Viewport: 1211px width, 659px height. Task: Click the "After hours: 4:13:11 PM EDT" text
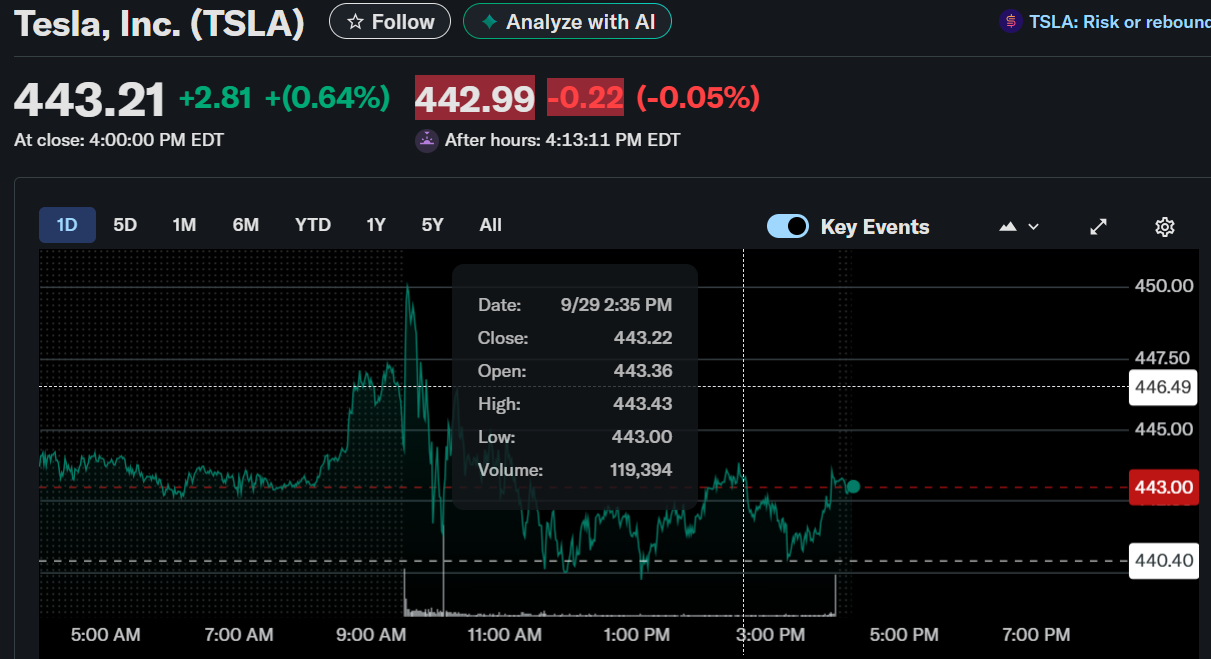click(x=563, y=141)
